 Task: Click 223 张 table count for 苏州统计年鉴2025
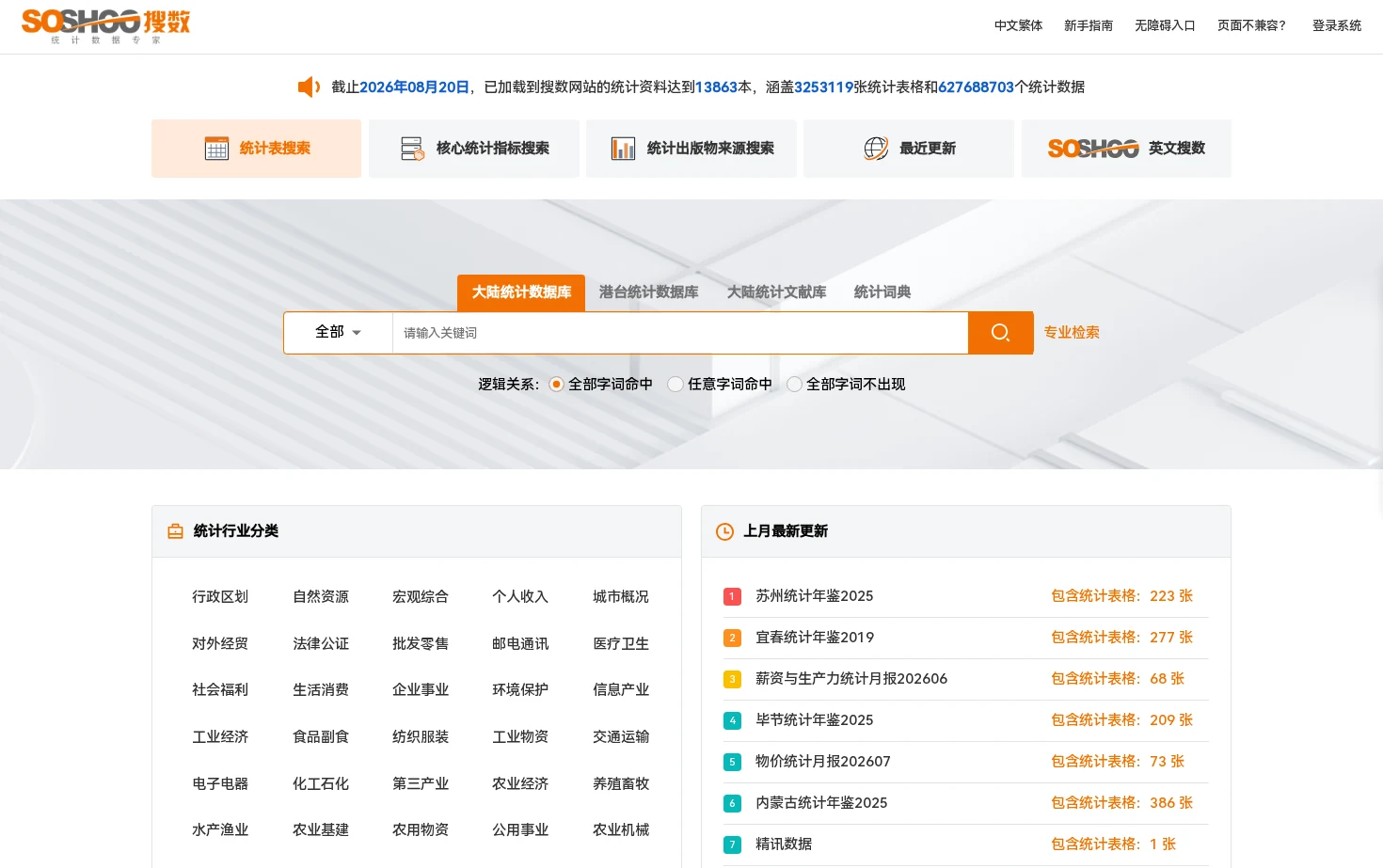(1171, 596)
